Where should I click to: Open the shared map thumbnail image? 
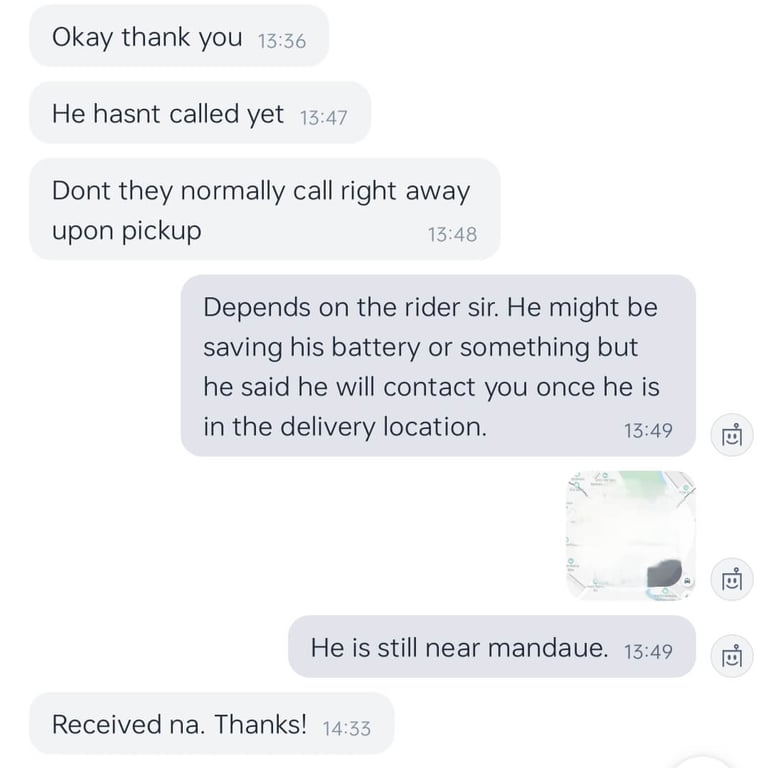(x=631, y=535)
